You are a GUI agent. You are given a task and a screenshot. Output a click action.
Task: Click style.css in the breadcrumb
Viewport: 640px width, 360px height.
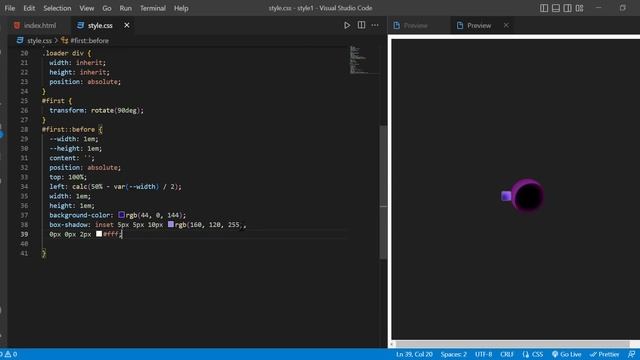39,40
